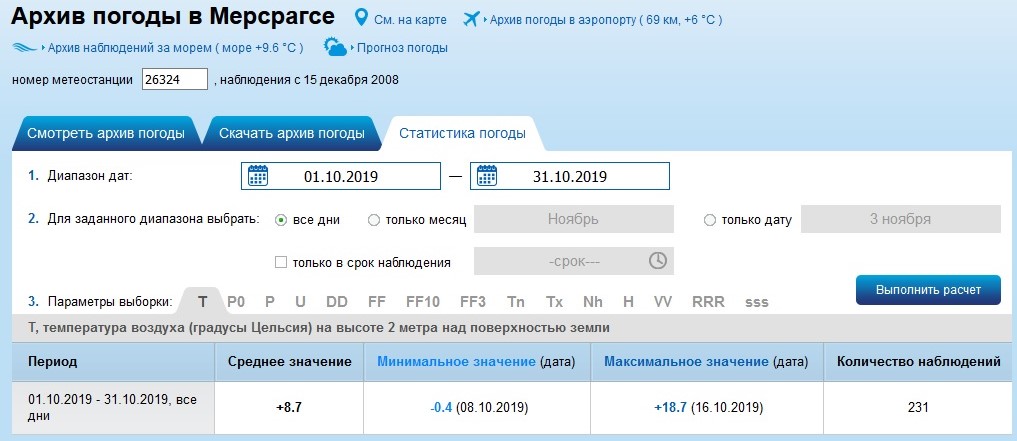
Task: Select the H parameter tab
Action: pyautogui.click(x=628, y=302)
